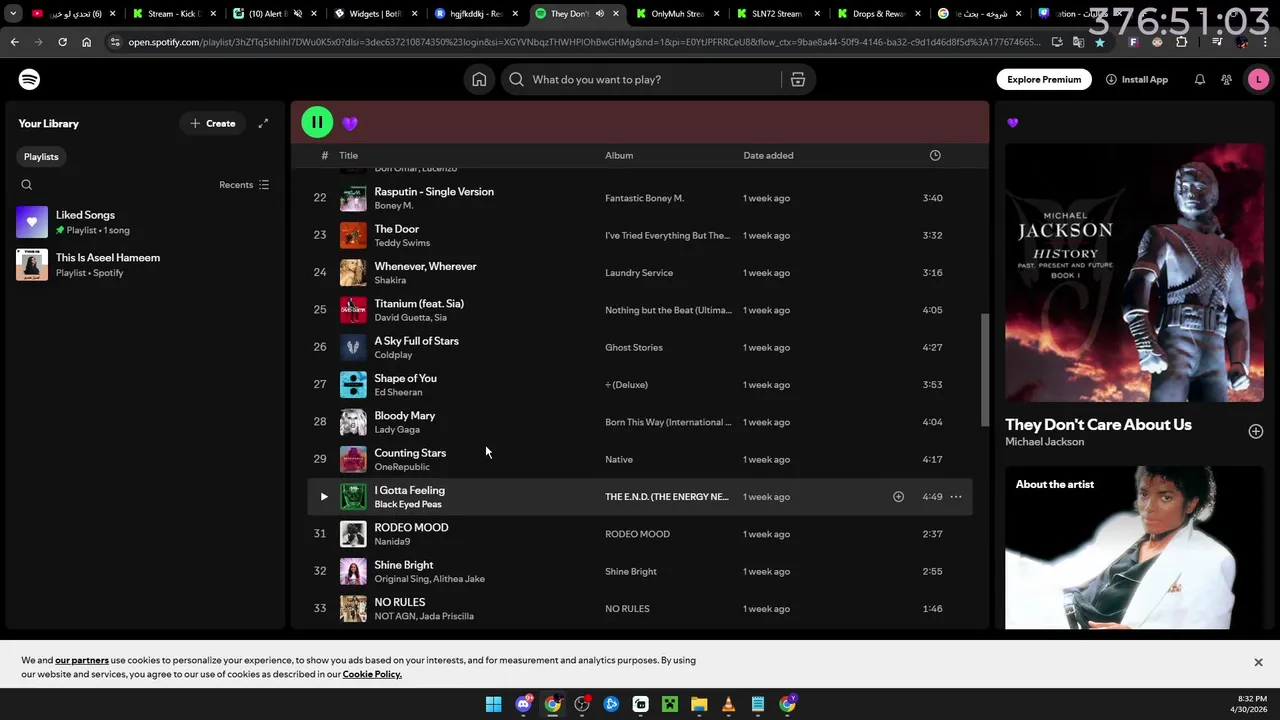1280x720 pixels.
Task: Click the Spotify logo
Action: 29,79
